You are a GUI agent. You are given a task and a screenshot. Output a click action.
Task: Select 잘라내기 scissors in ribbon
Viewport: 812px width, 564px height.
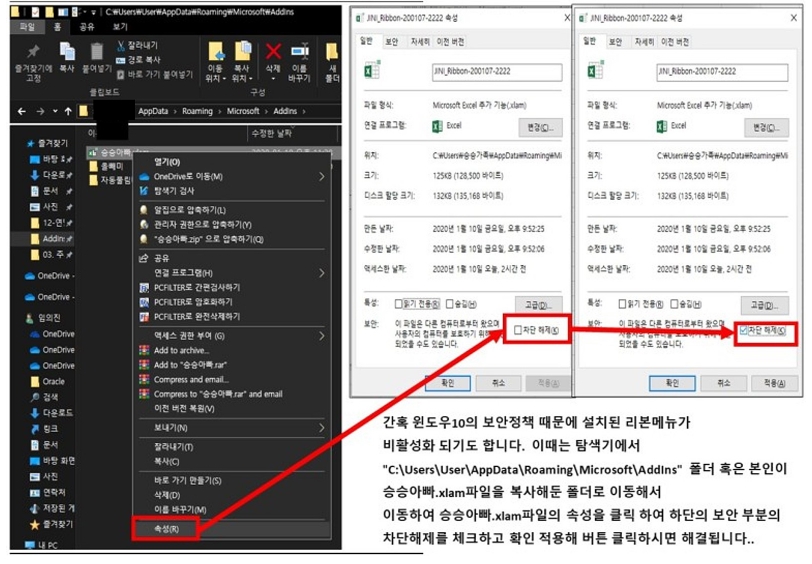(137, 46)
